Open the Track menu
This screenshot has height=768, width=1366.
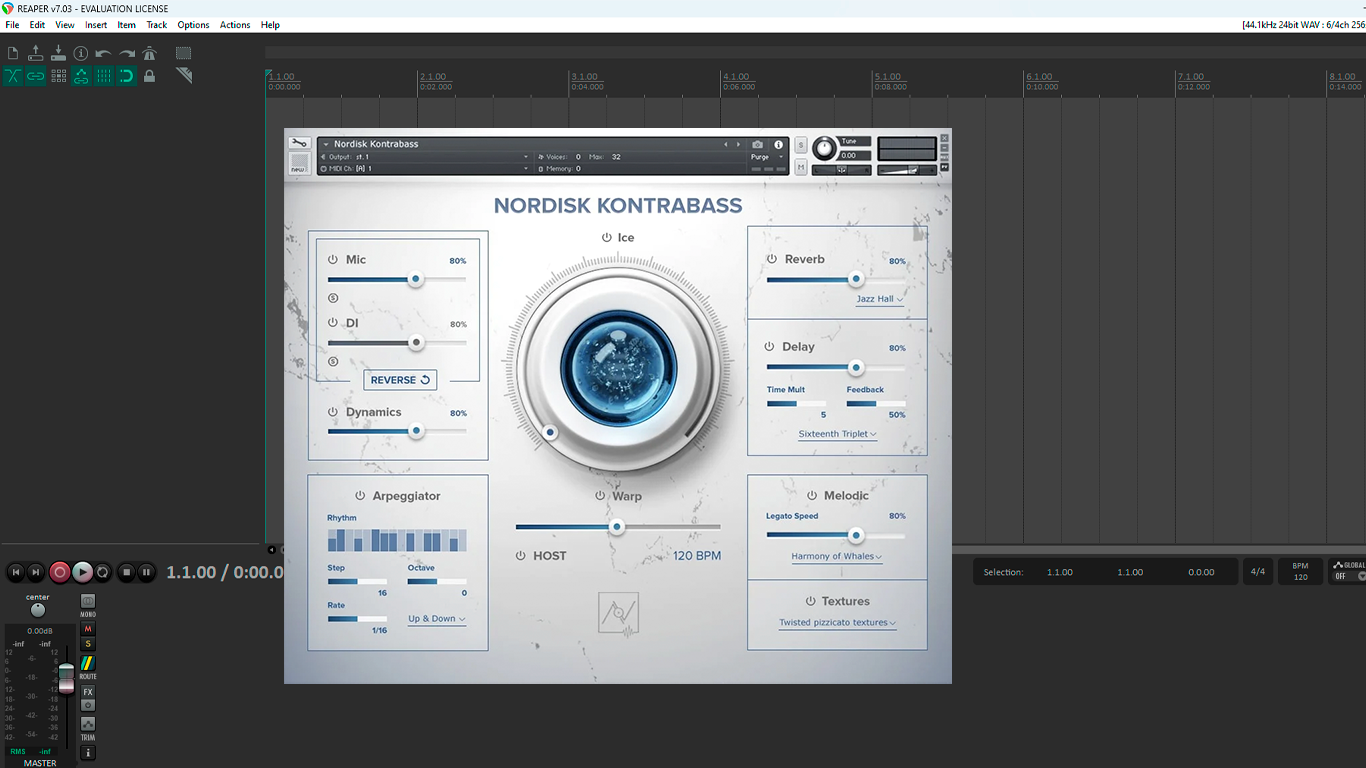pyautogui.click(x=157, y=25)
